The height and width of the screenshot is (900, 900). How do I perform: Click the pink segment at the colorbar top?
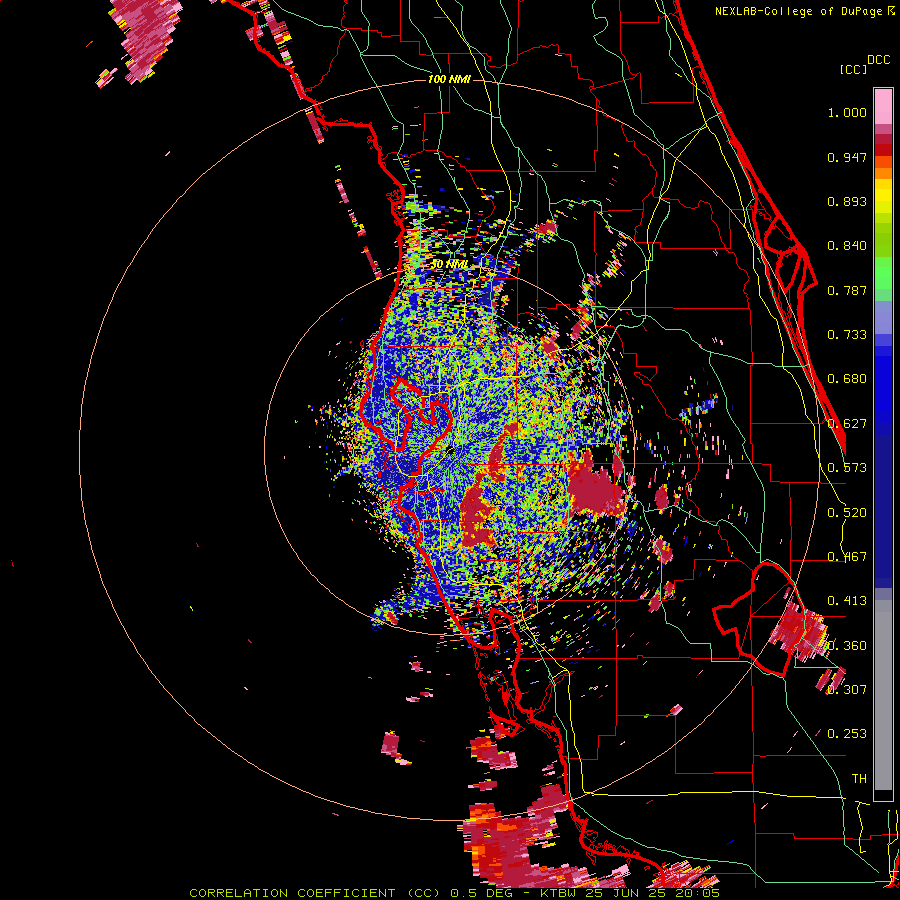[x=883, y=107]
